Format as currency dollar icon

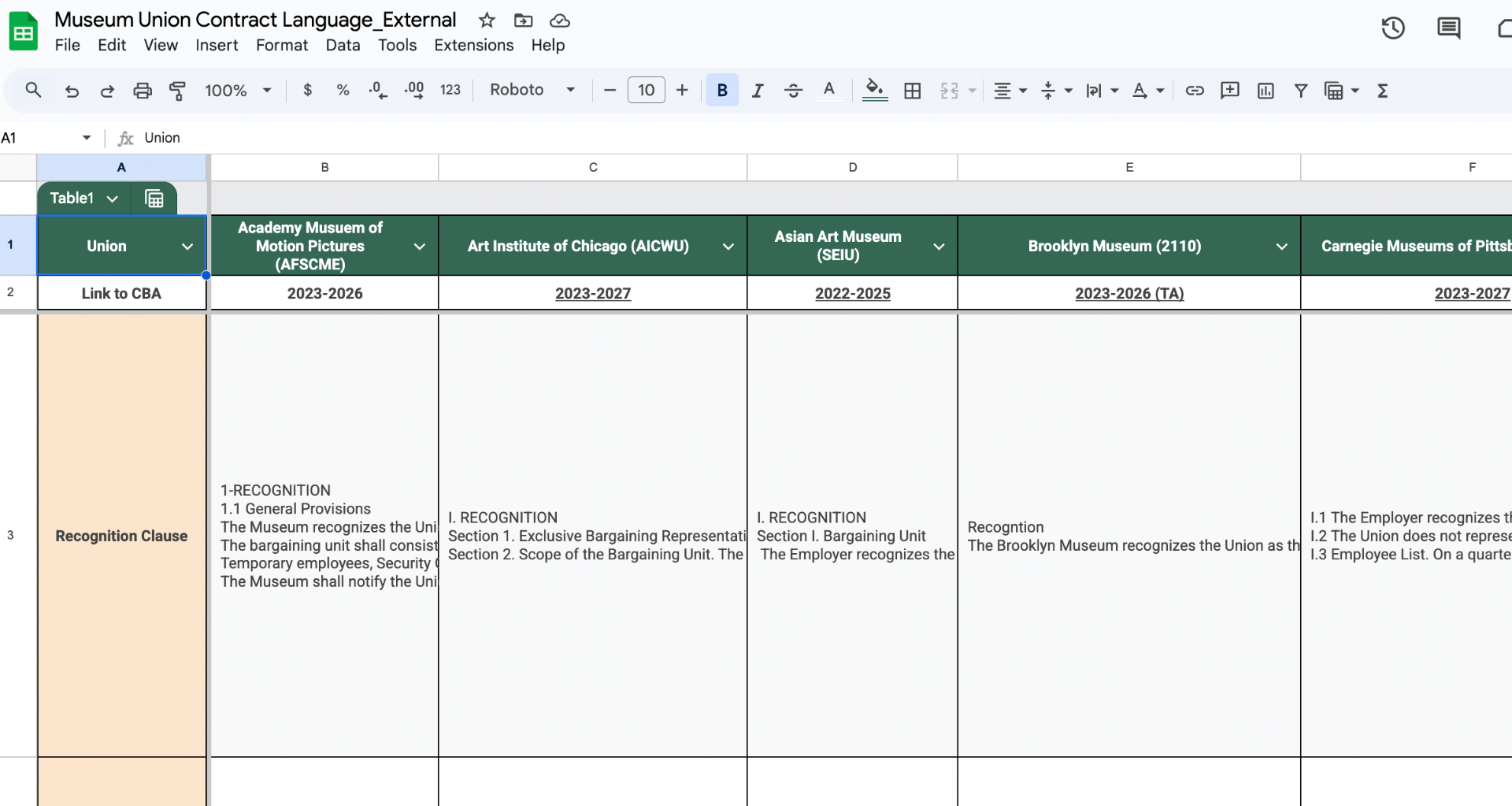[307, 90]
